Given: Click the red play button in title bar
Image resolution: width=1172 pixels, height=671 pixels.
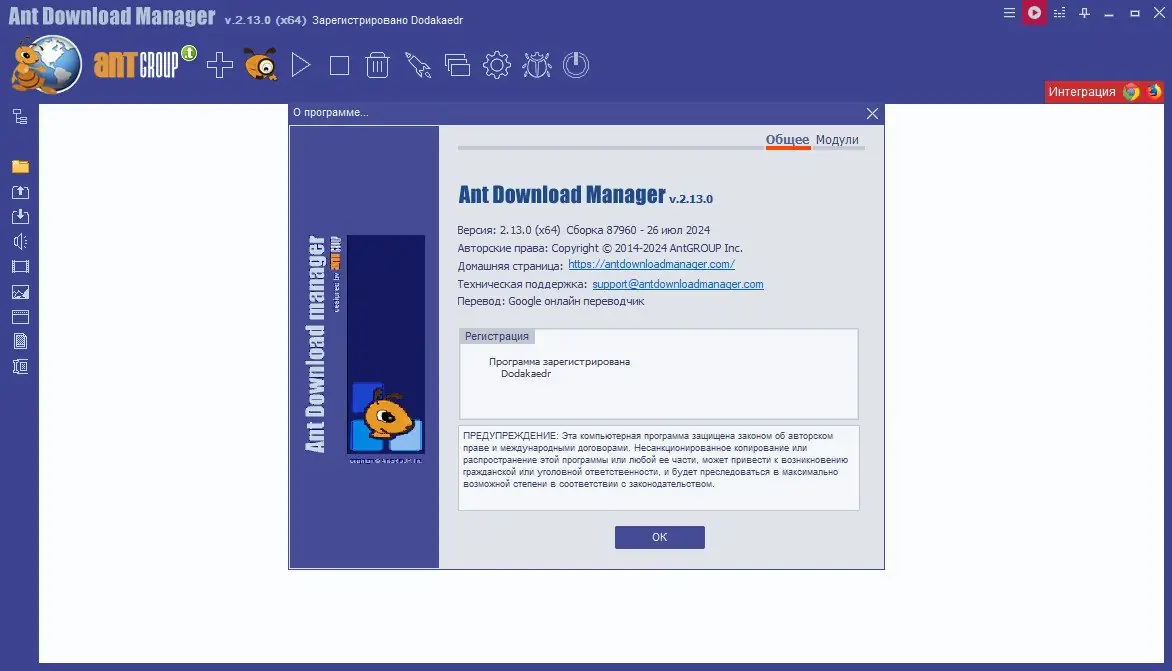Looking at the screenshot, I should point(1034,13).
